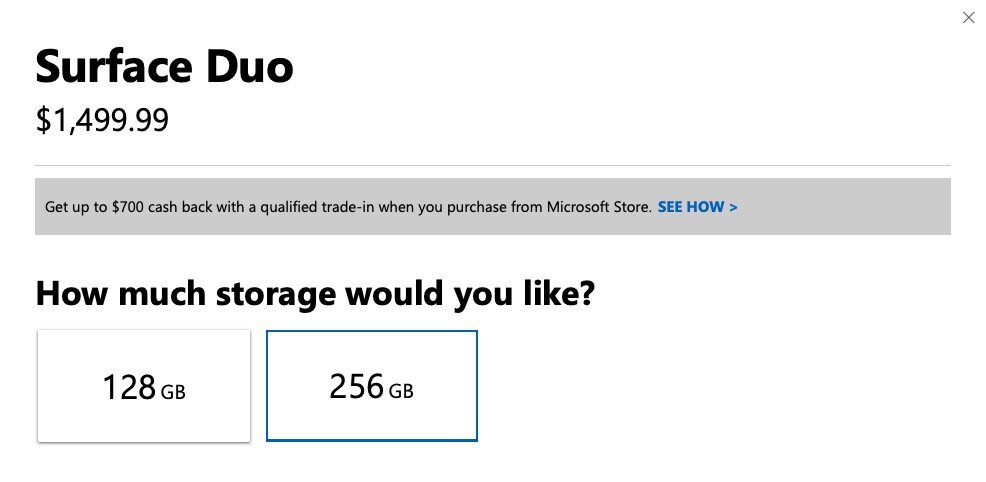Screen dimensions: 986x482
Task: Close the dialog with the X icon
Action: click(x=968, y=18)
